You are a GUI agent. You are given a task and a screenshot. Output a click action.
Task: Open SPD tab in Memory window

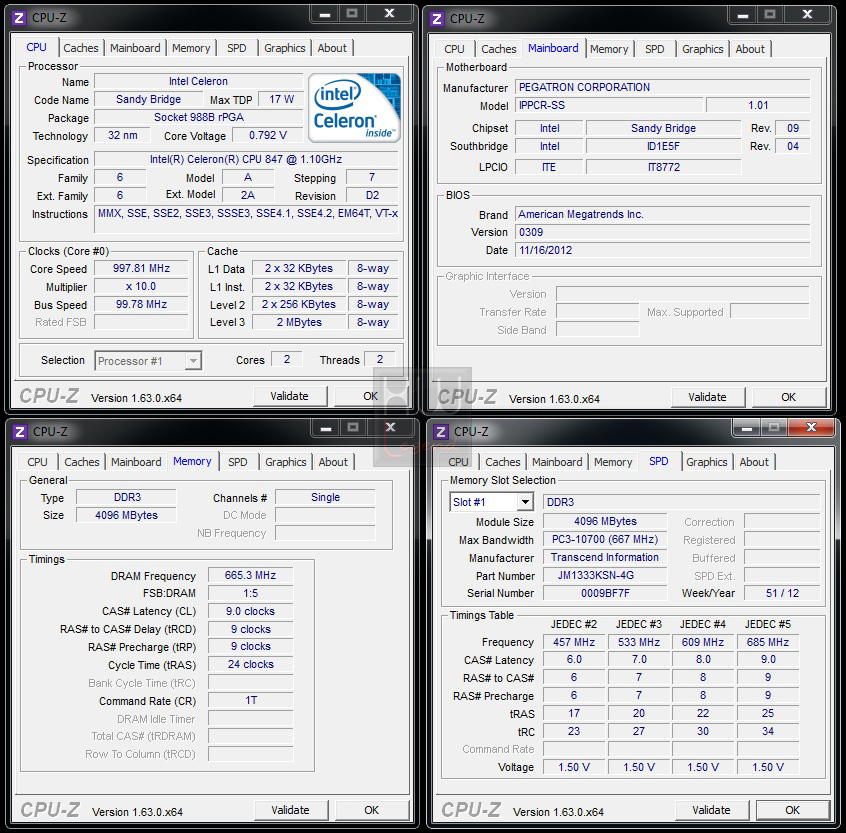pos(237,462)
